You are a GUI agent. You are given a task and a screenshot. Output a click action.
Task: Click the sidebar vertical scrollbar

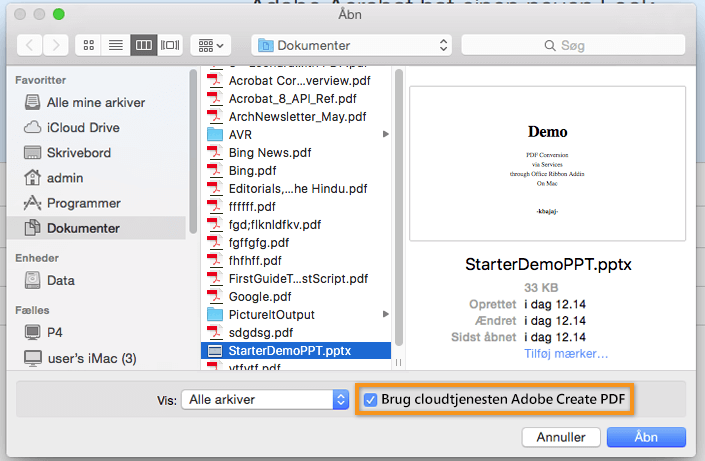pos(193,151)
